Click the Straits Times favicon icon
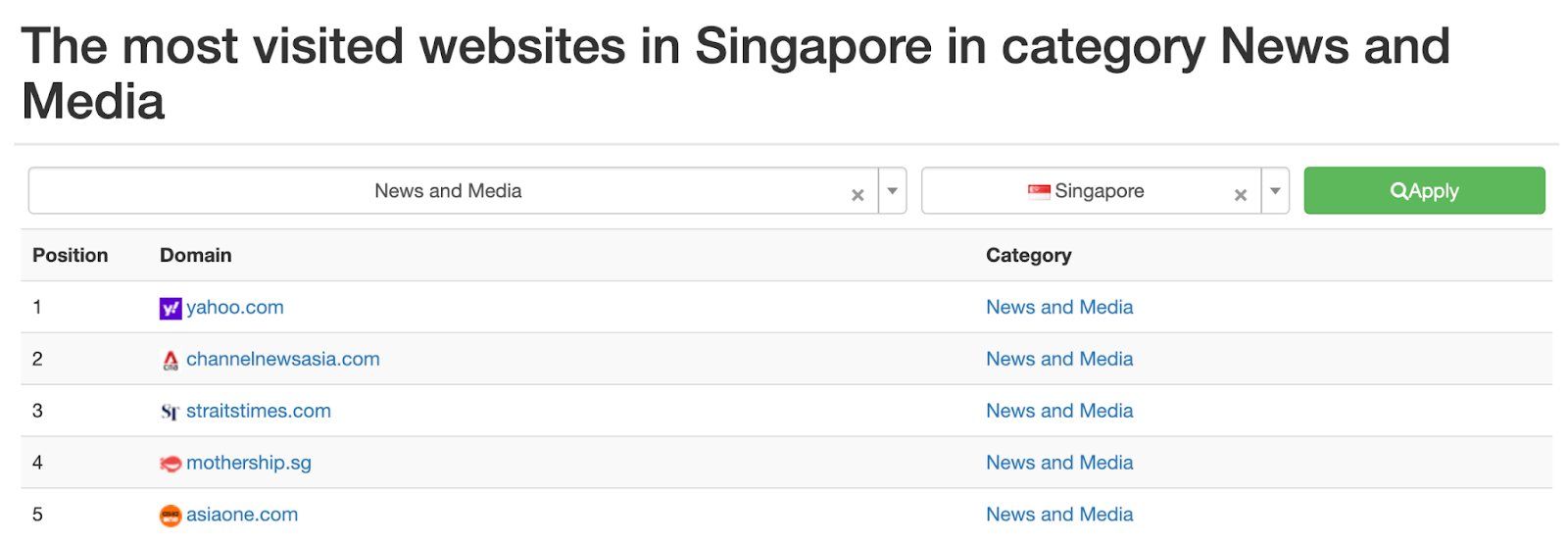Viewport: 1568px width, 543px height. (171, 413)
